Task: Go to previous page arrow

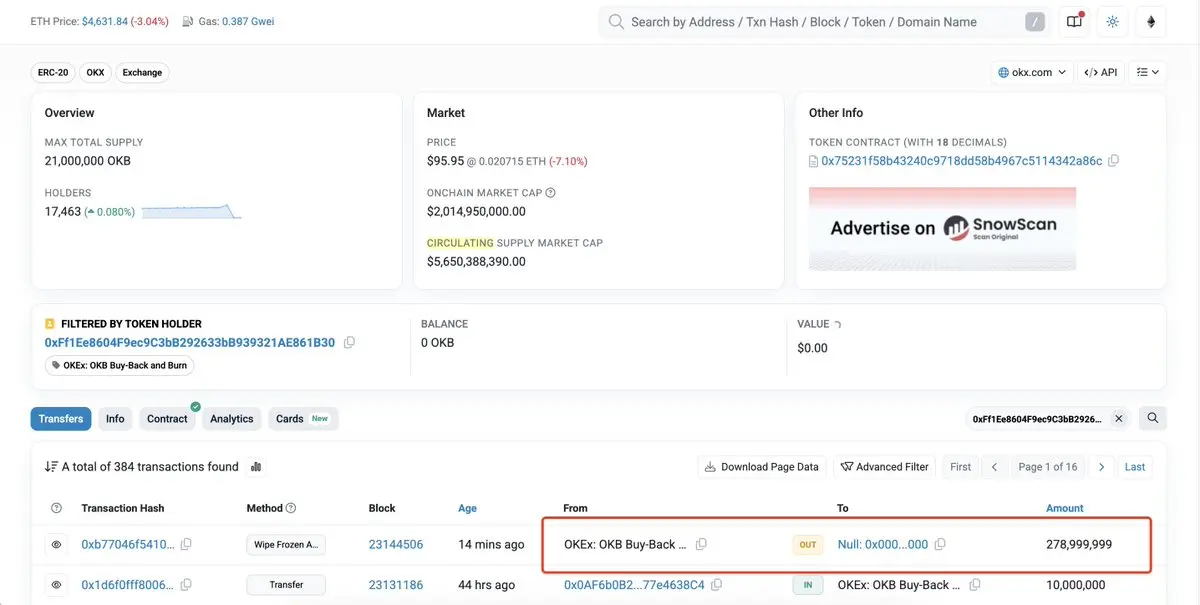Action: tap(994, 467)
